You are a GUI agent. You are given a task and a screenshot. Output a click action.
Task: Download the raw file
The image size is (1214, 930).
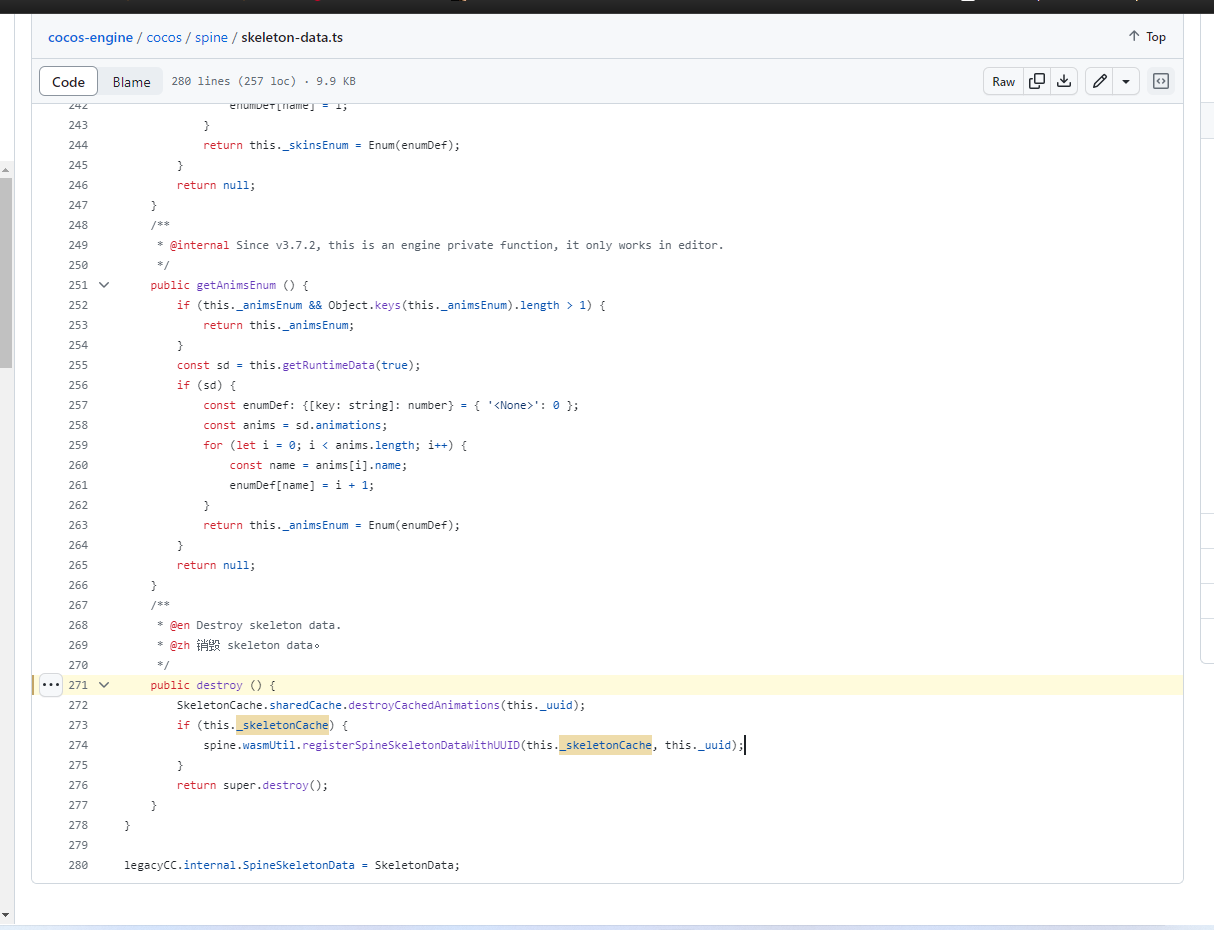point(1064,82)
